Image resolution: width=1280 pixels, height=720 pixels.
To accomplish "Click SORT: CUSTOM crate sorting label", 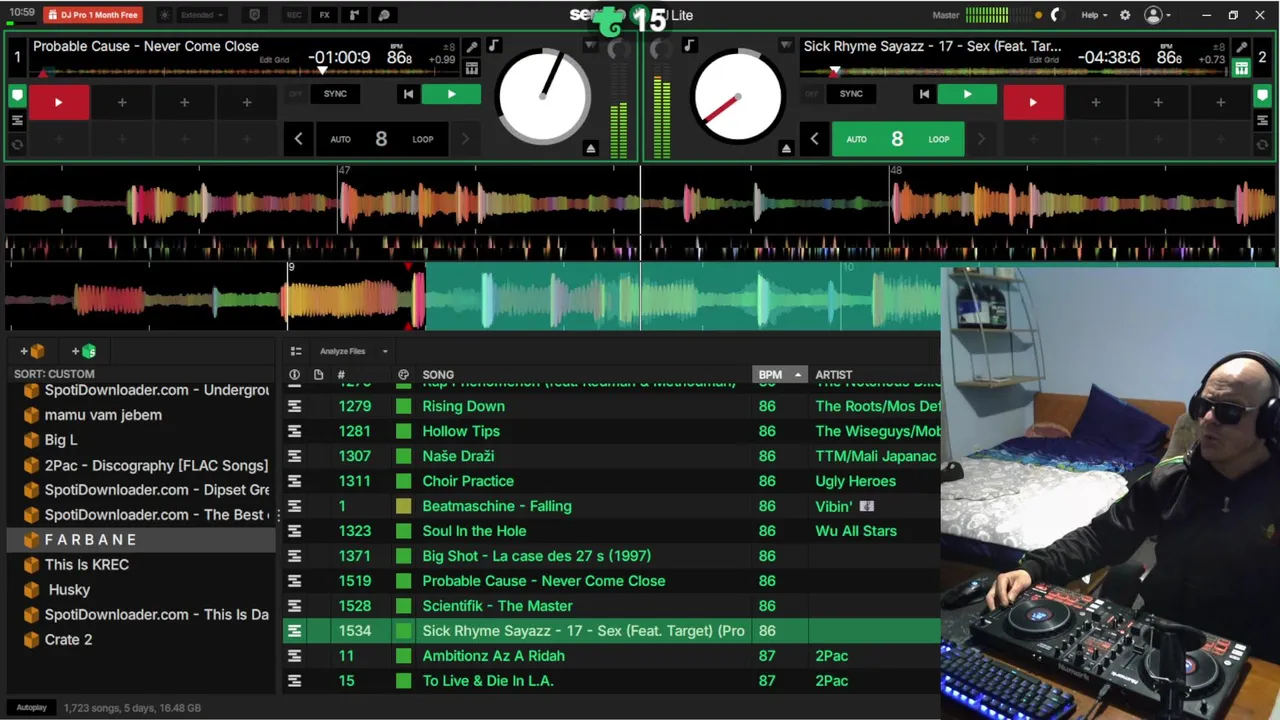I will click(54, 374).
